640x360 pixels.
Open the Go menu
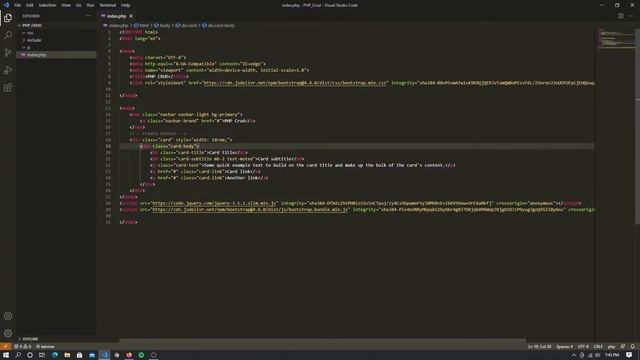click(78, 5)
